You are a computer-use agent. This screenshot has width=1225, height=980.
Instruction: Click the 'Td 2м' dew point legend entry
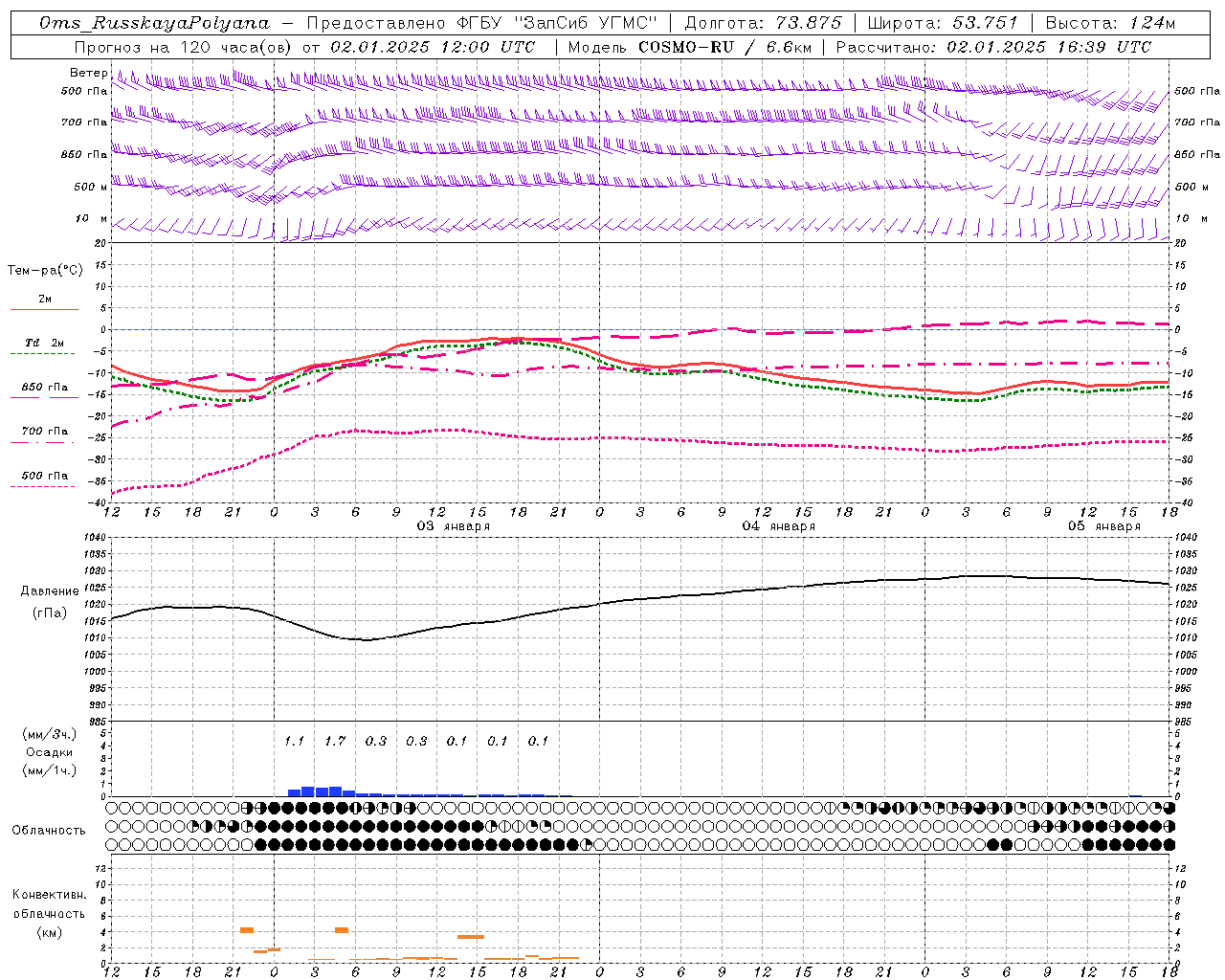(x=45, y=343)
